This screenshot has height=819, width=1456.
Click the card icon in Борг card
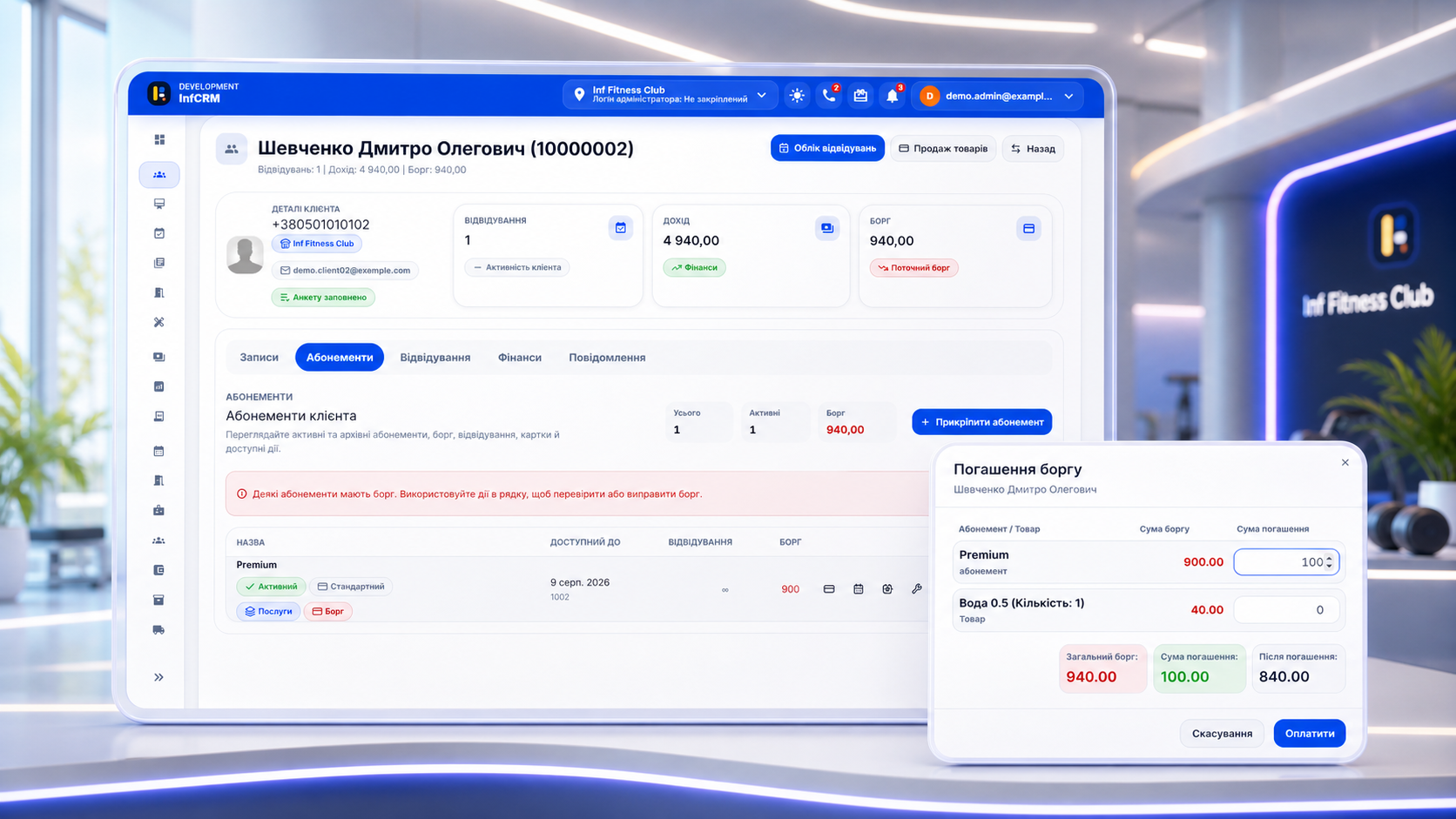[x=1028, y=229]
